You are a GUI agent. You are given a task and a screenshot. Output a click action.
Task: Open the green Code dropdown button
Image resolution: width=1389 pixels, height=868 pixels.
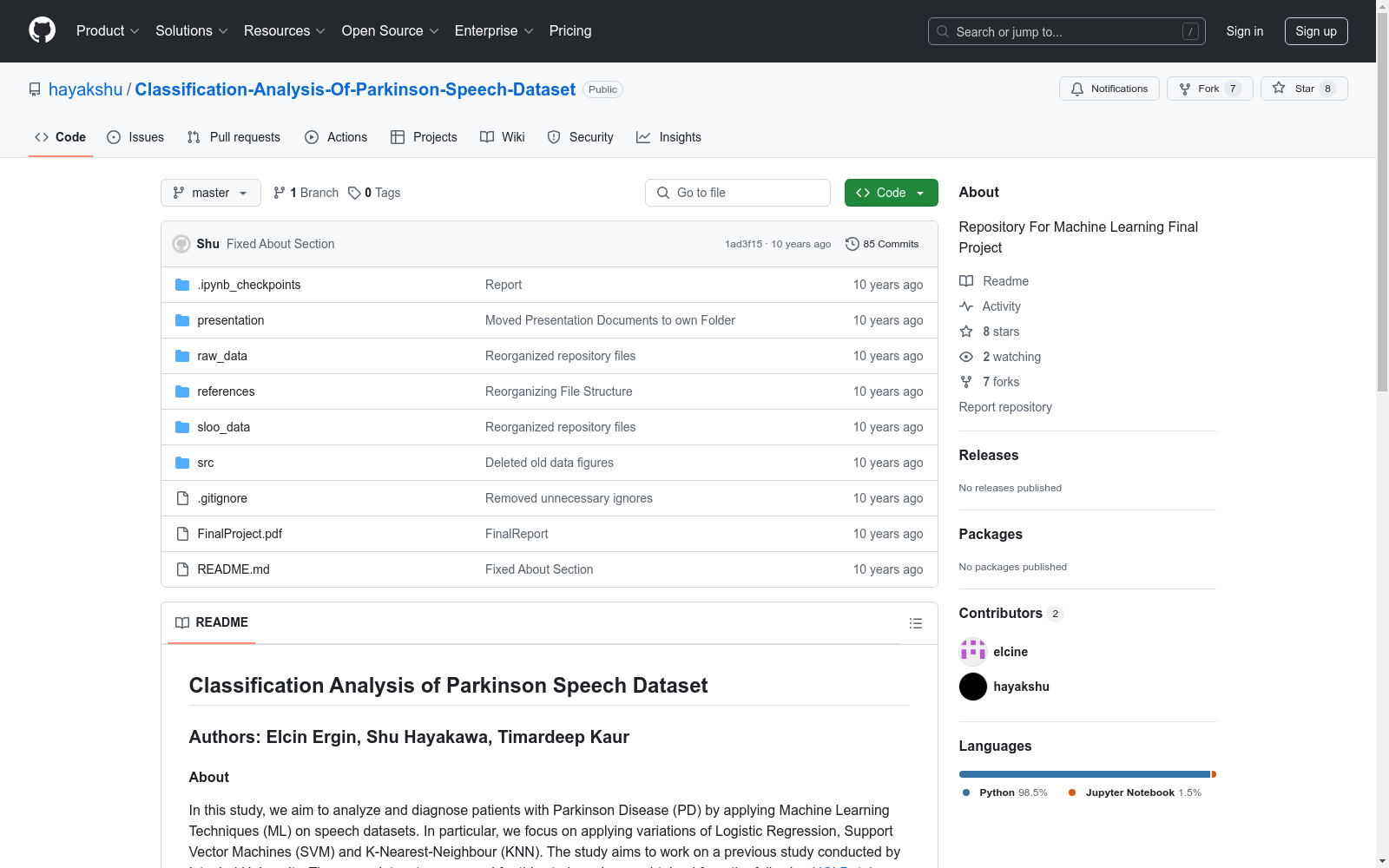pyautogui.click(x=892, y=193)
